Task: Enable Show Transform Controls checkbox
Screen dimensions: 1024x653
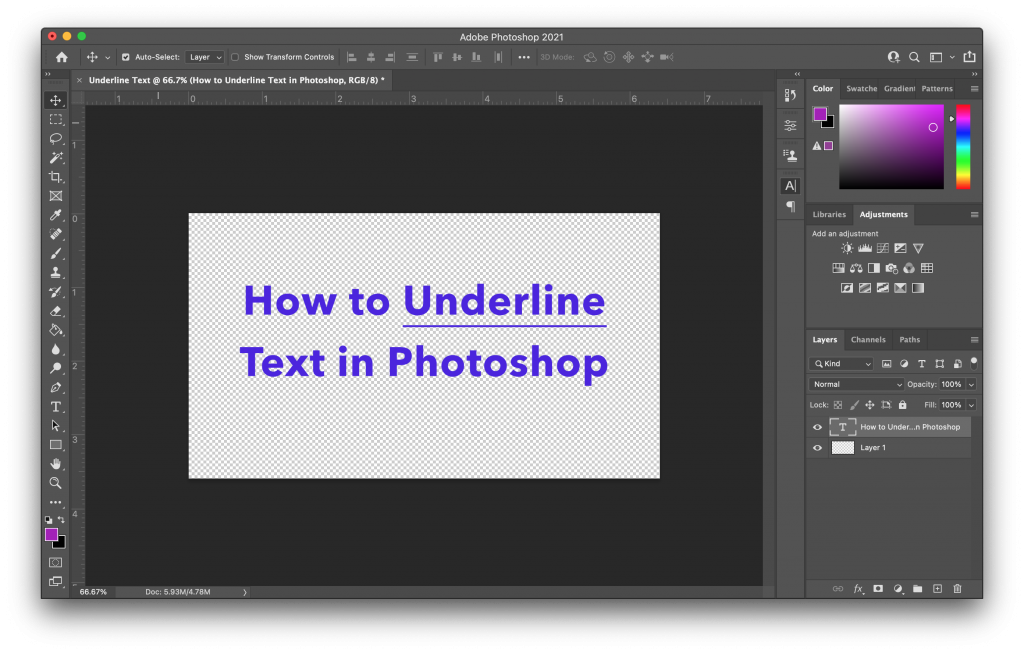Action: (235, 57)
